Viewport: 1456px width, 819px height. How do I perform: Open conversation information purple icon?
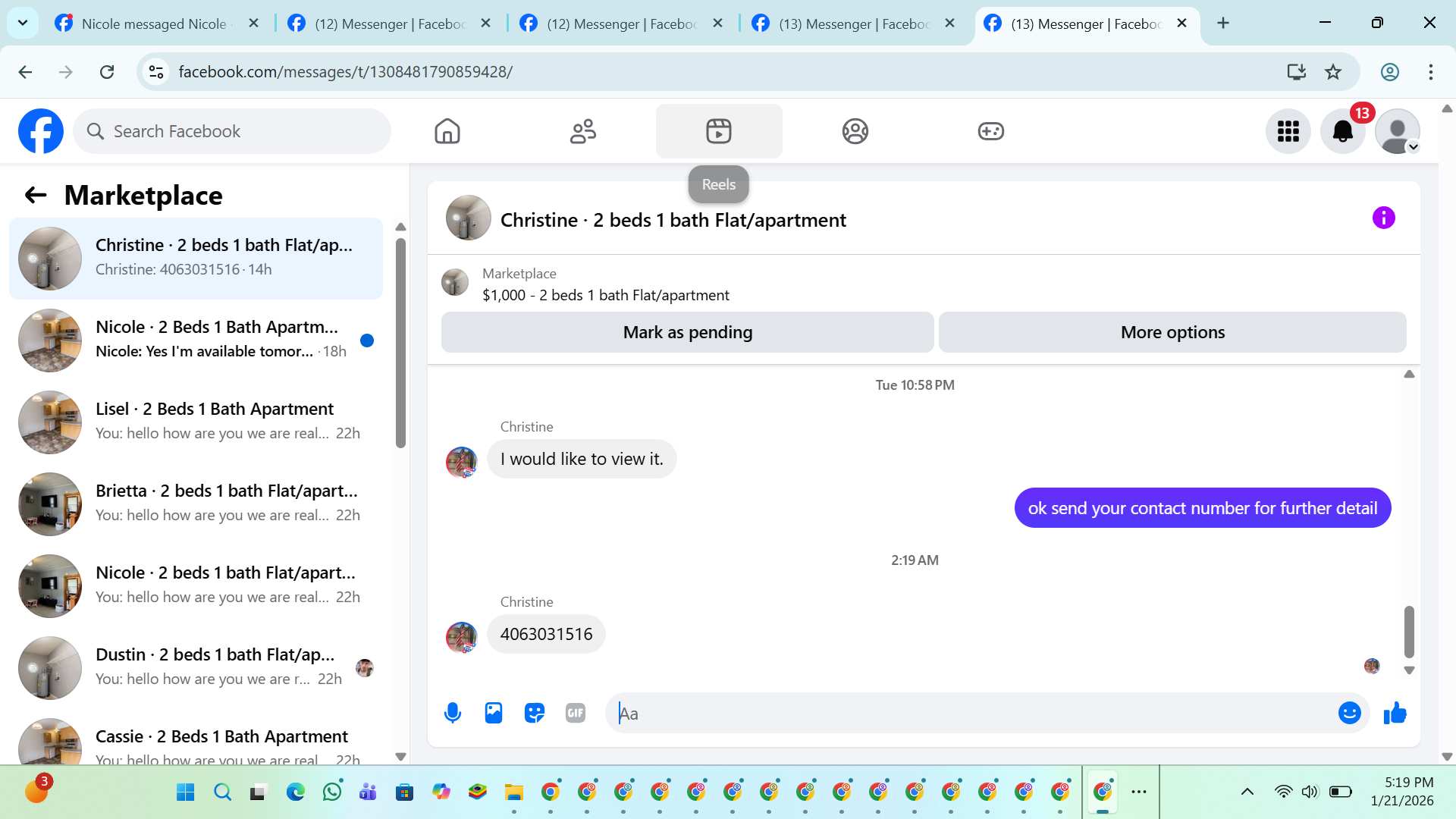click(1383, 218)
